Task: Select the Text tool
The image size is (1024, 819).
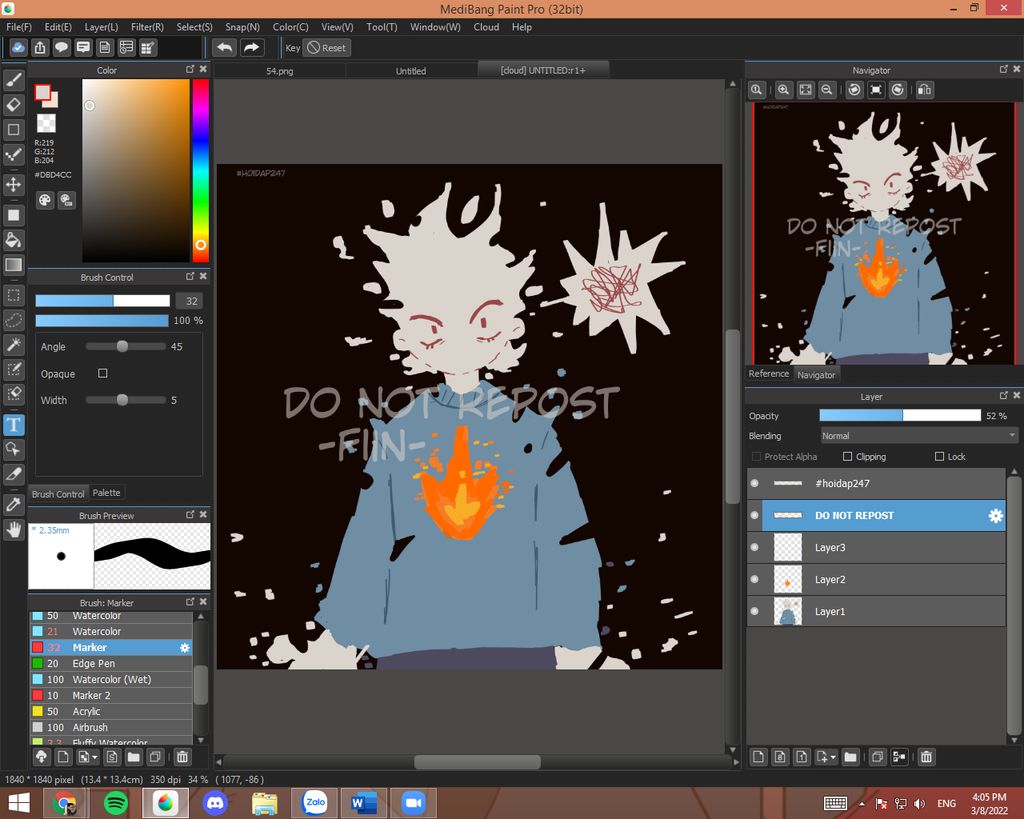Action: click(14, 425)
